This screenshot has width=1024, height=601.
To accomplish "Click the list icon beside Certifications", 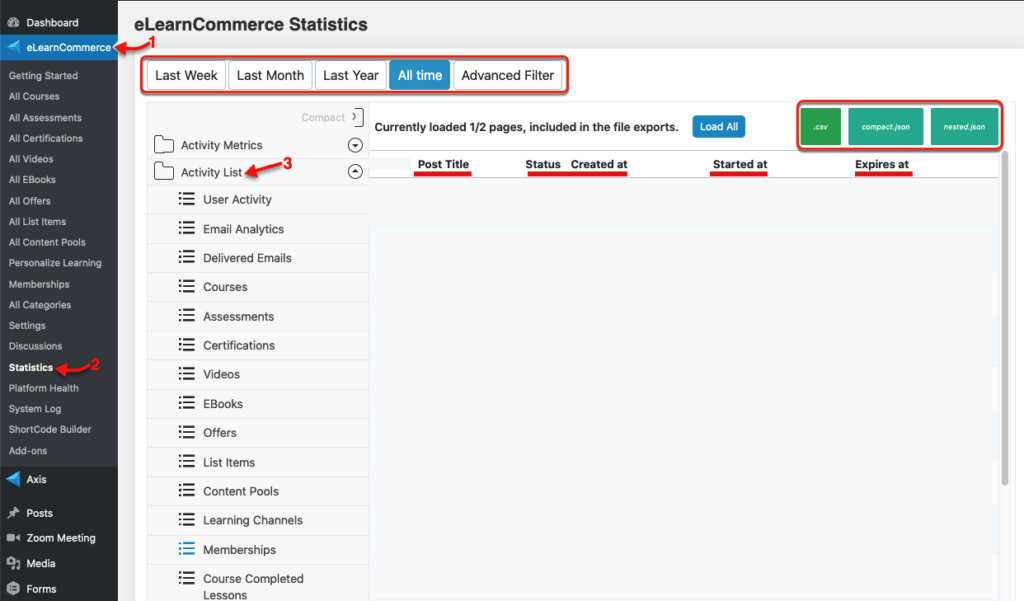I will pyautogui.click(x=187, y=344).
